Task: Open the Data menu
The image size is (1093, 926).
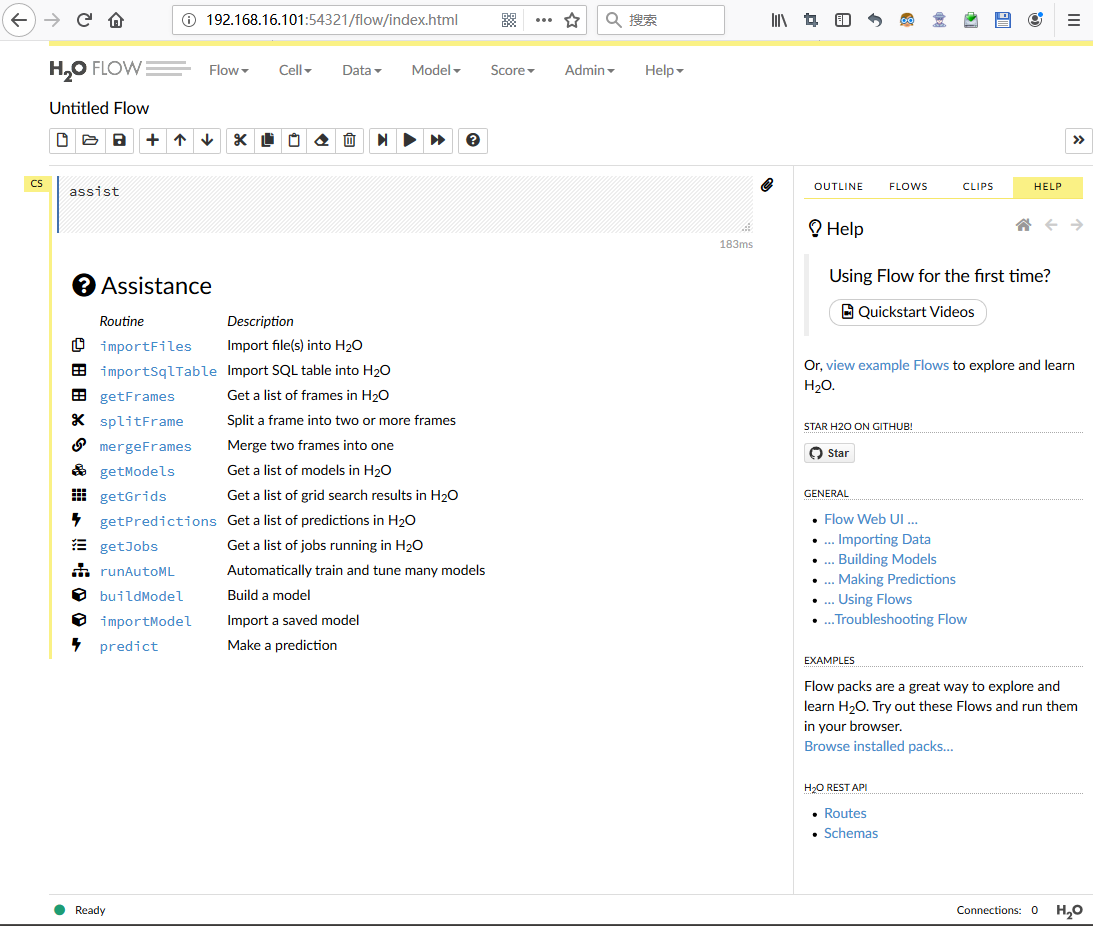Action: pyautogui.click(x=362, y=70)
